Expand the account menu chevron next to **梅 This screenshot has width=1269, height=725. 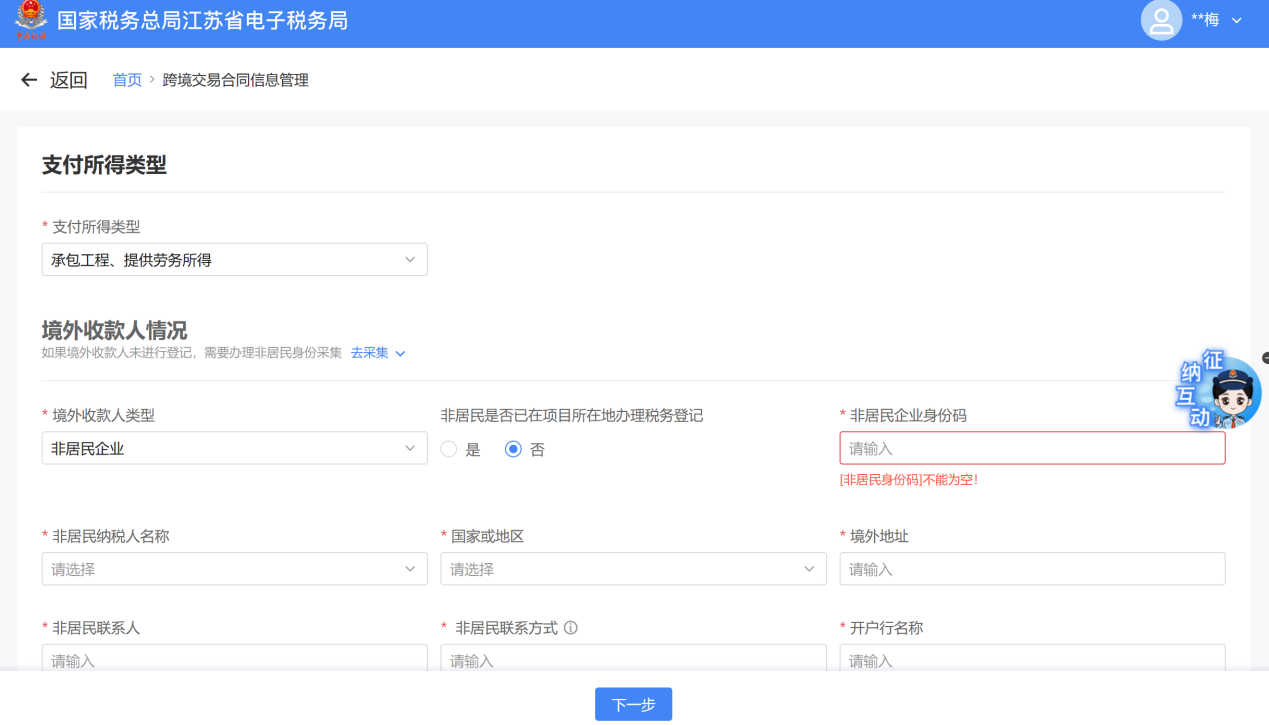(x=1237, y=20)
